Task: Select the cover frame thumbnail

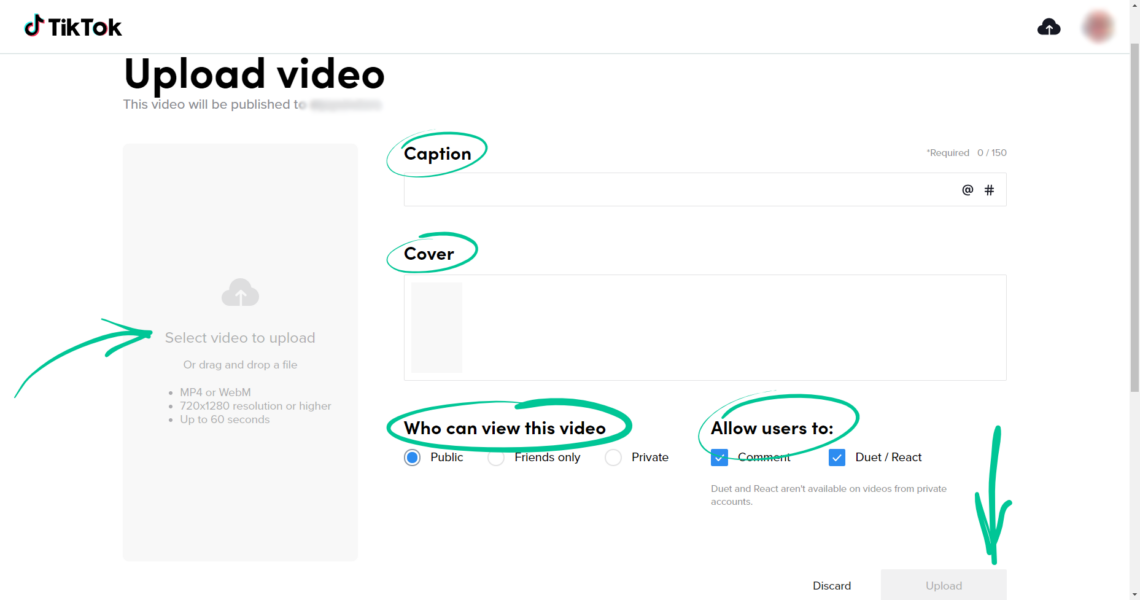Action: point(436,327)
